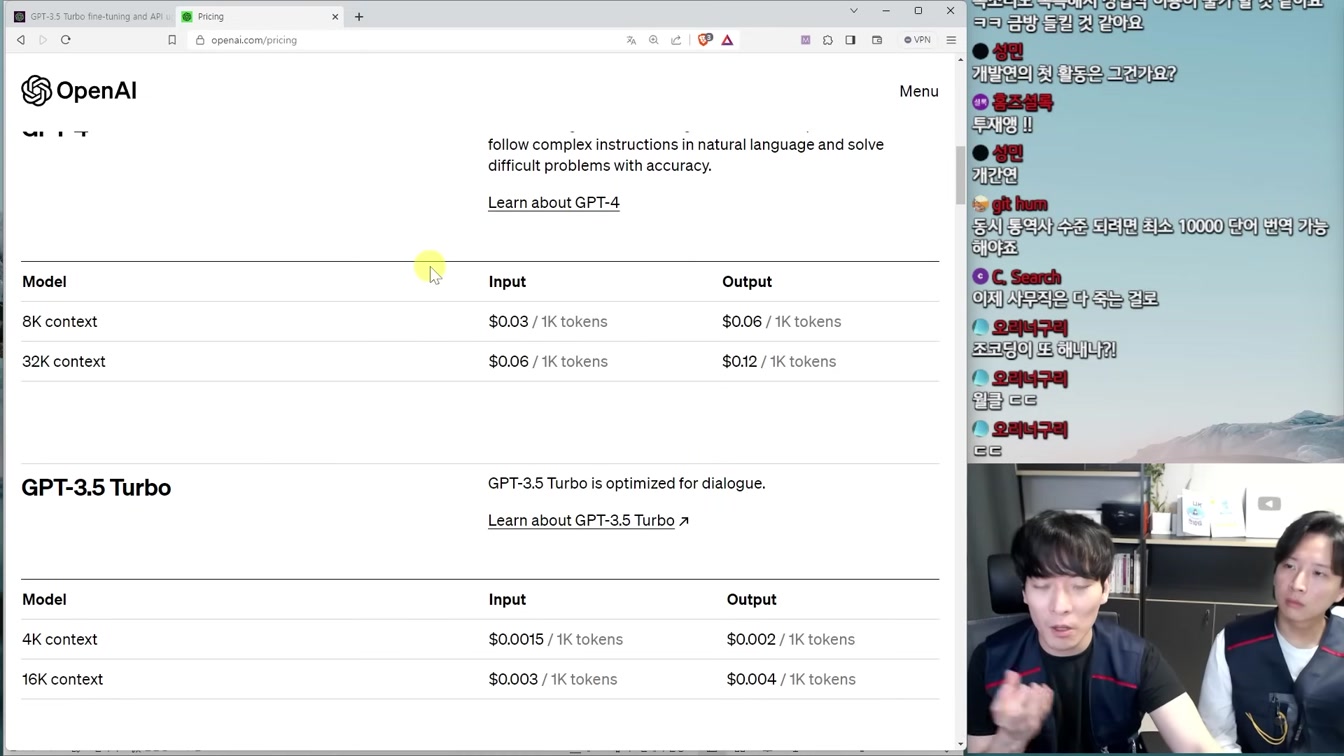Open the tab search dropdown arrow
Image resolution: width=1344 pixels, height=756 pixels.
(853, 11)
